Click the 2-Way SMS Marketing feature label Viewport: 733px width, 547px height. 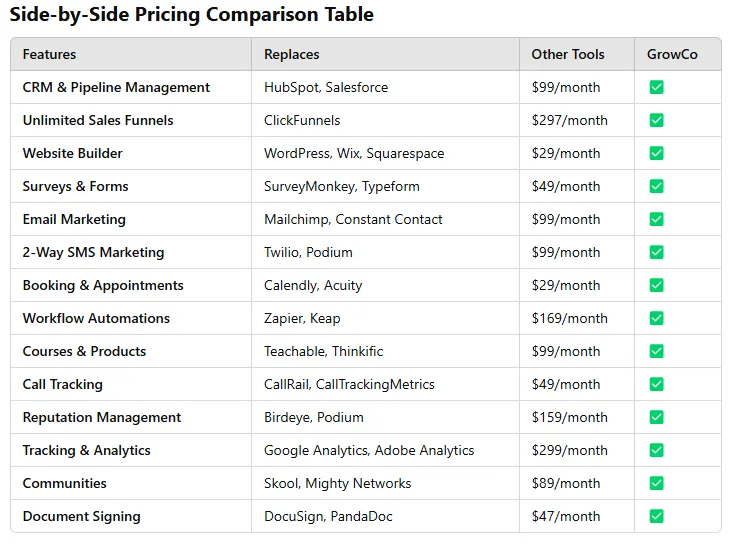coord(93,252)
